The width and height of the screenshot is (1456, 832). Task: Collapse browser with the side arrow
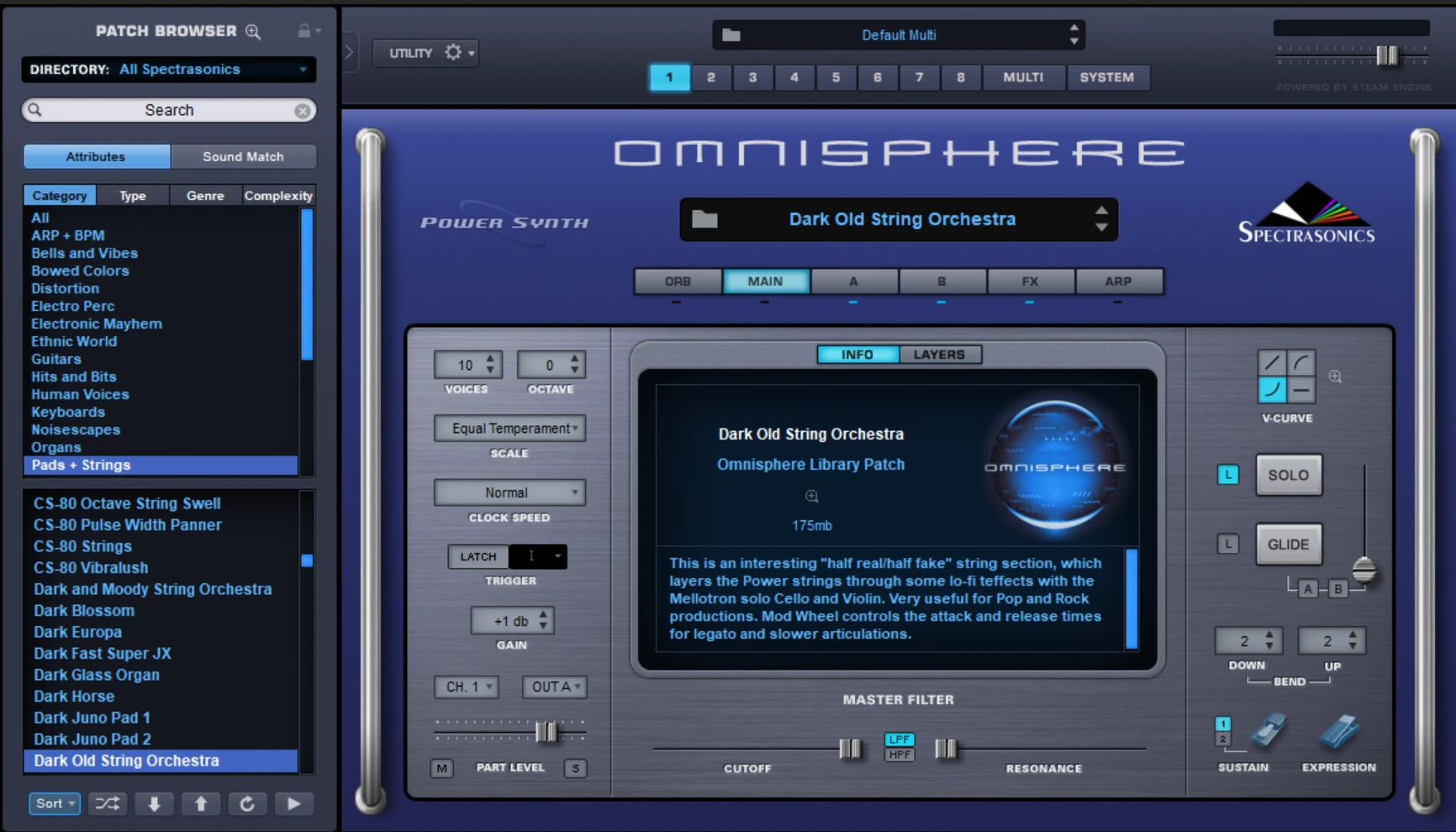click(350, 52)
